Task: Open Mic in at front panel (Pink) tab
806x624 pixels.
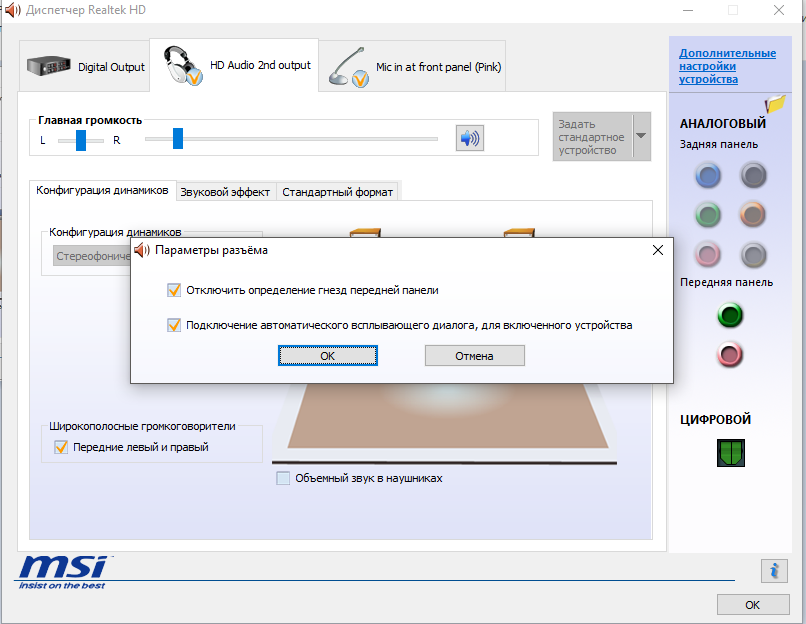Action: (x=412, y=66)
